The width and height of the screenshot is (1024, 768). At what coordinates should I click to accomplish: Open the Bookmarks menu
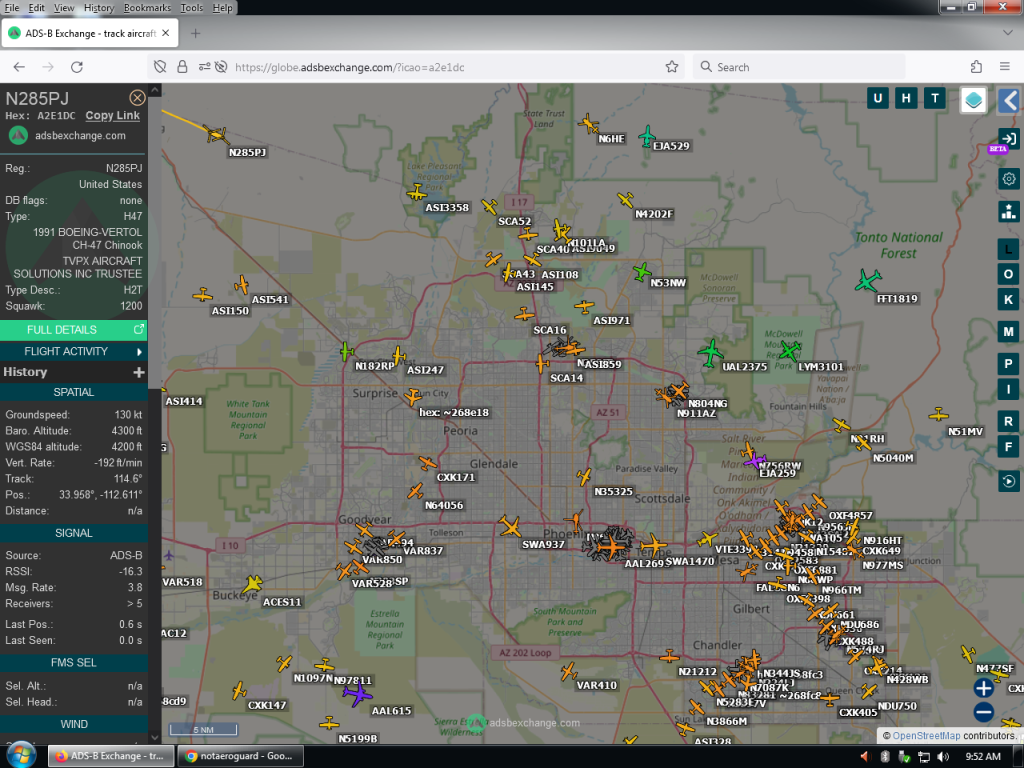pyautogui.click(x=147, y=8)
